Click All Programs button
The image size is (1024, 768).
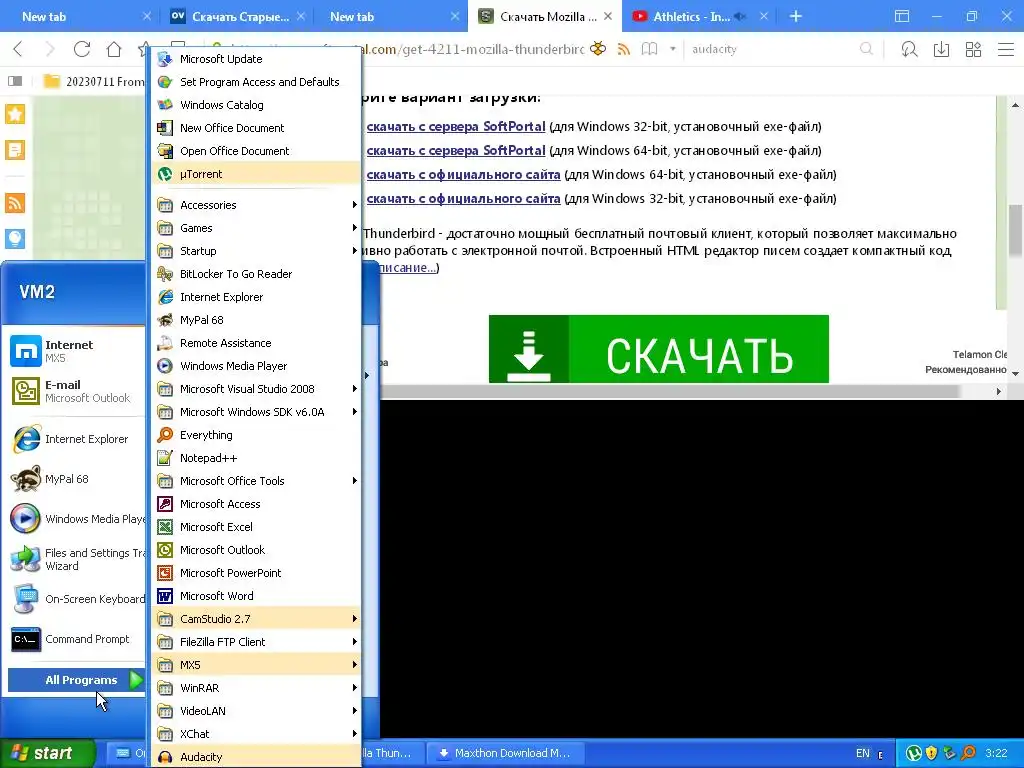(75, 680)
